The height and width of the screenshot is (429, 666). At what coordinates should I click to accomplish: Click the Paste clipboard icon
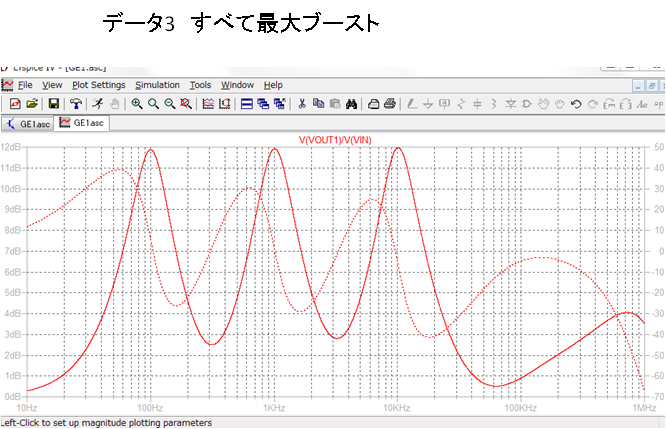335,104
